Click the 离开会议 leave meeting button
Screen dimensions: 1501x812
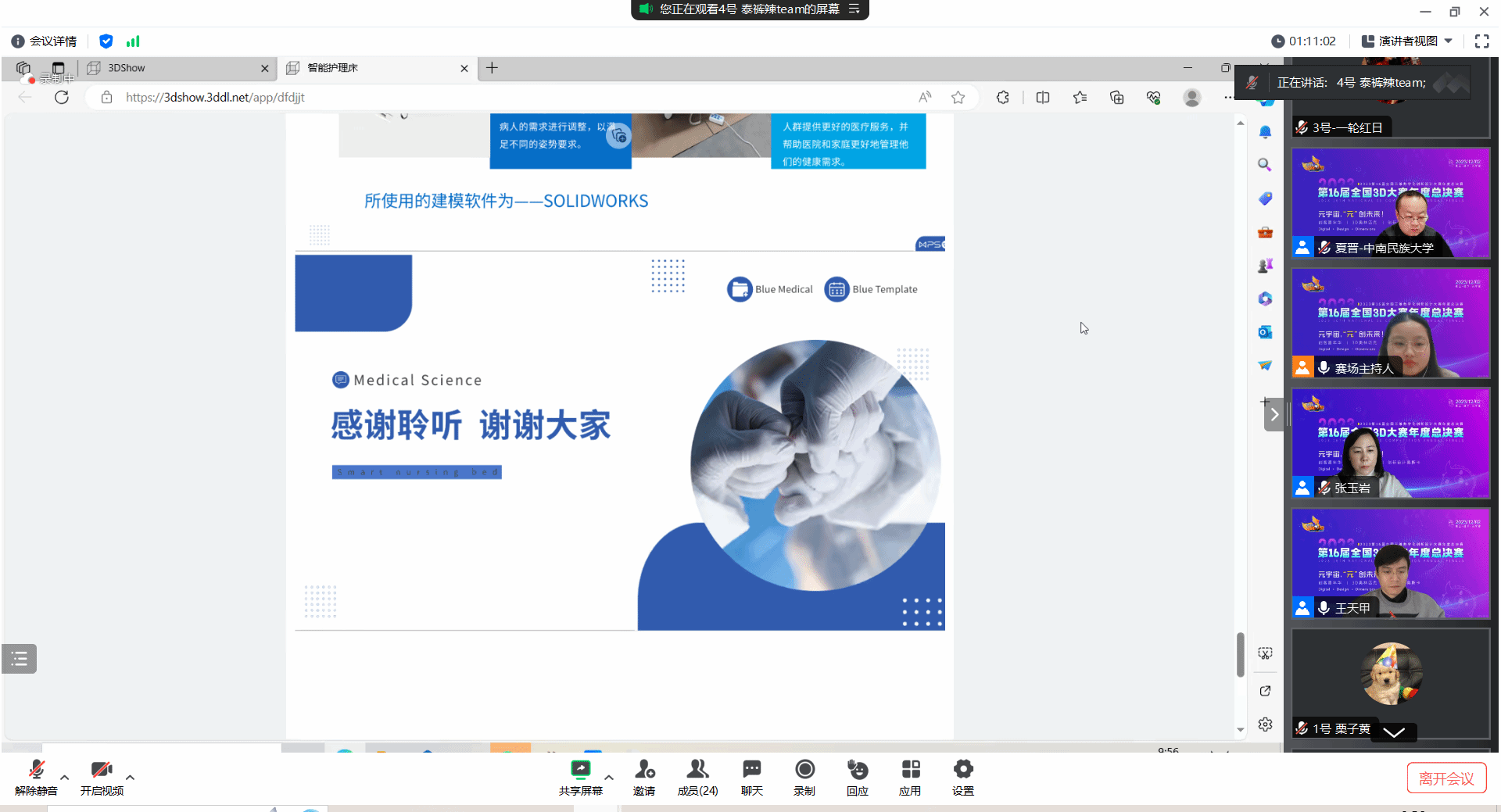[x=1446, y=778]
